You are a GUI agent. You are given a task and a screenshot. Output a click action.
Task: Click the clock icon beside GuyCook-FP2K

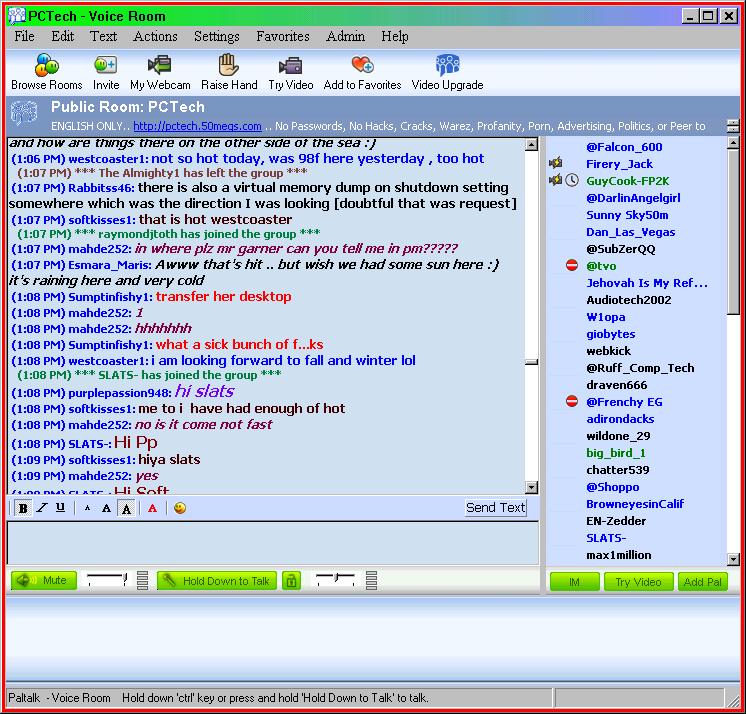click(x=572, y=180)
